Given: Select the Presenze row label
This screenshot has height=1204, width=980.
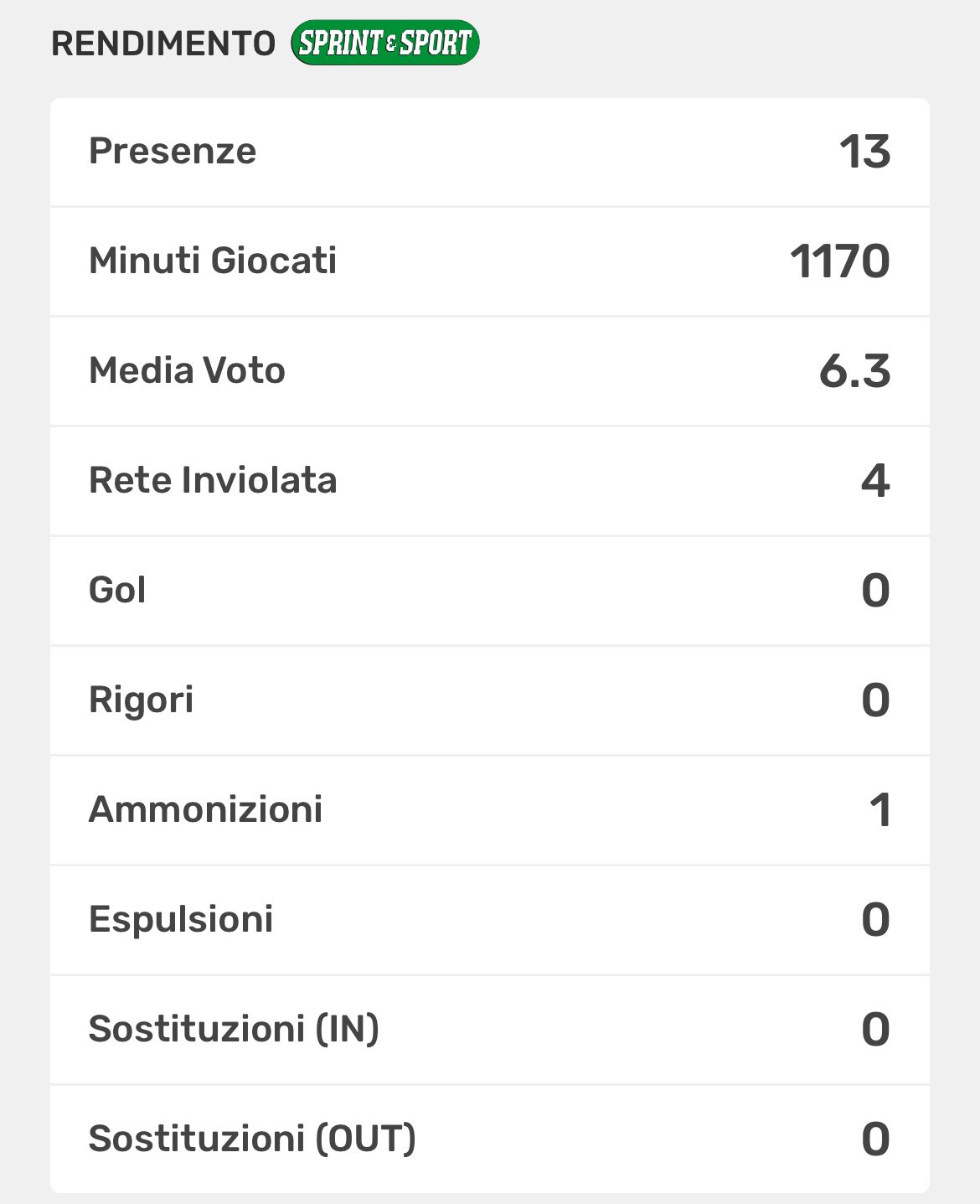Looking at the screenshot, I should click(173, 152).
